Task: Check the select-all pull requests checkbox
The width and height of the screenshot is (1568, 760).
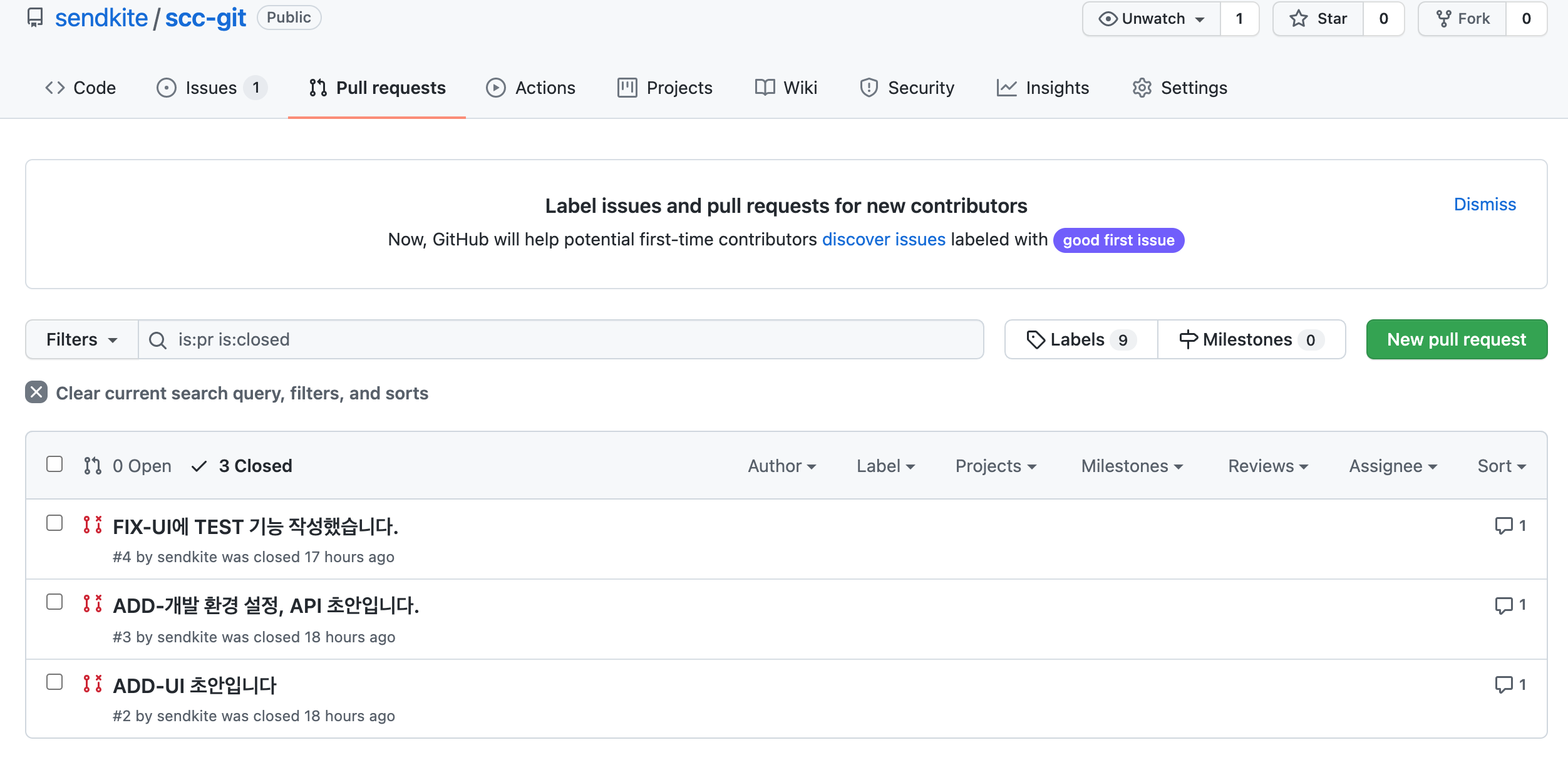Action: point(54,465)
